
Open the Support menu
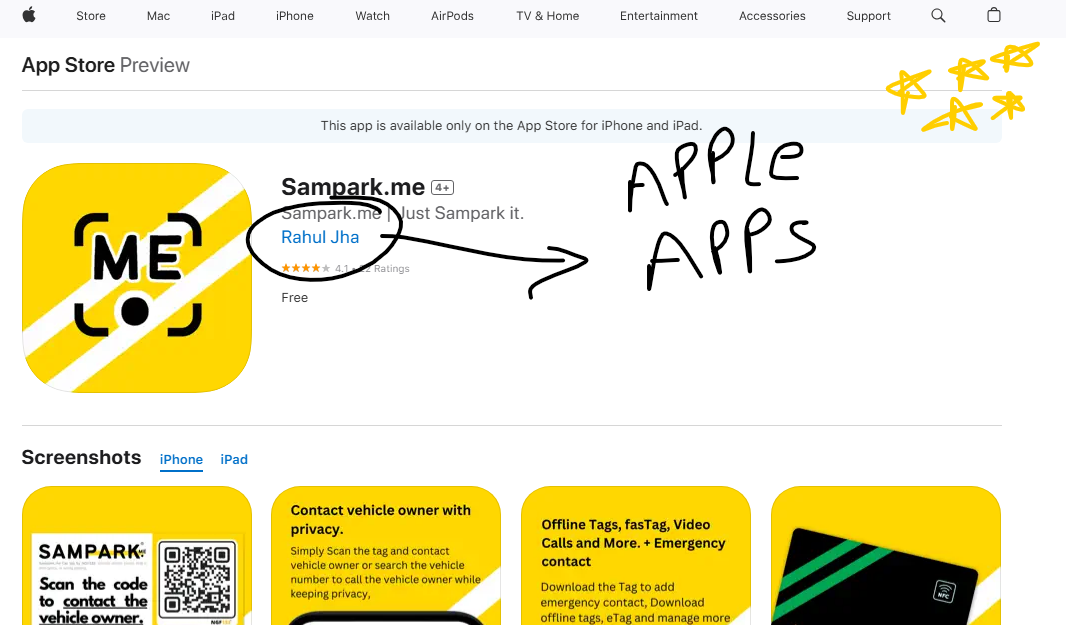pyautogui.click(x=869, y=16)
